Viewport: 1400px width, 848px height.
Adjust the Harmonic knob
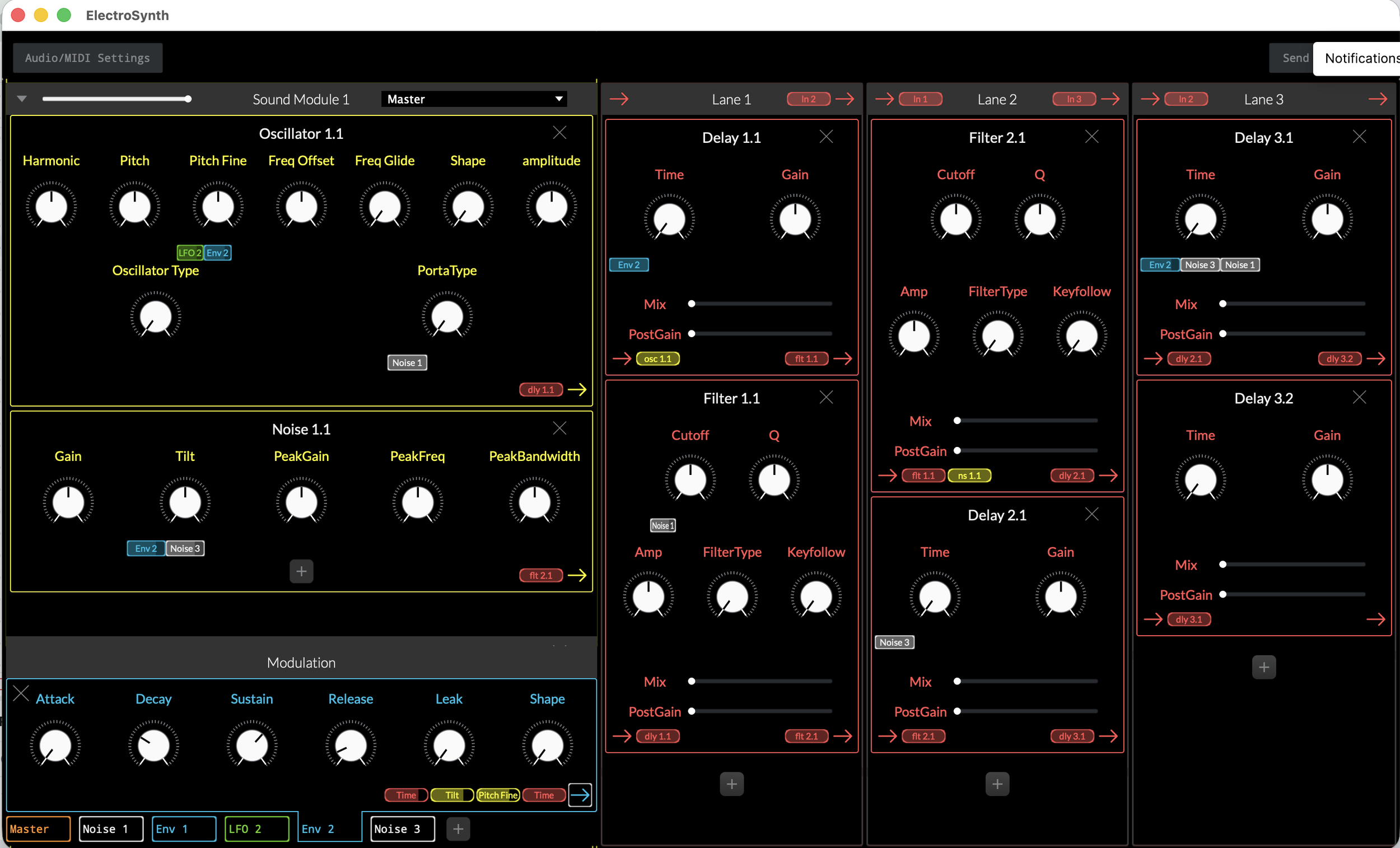51,206
